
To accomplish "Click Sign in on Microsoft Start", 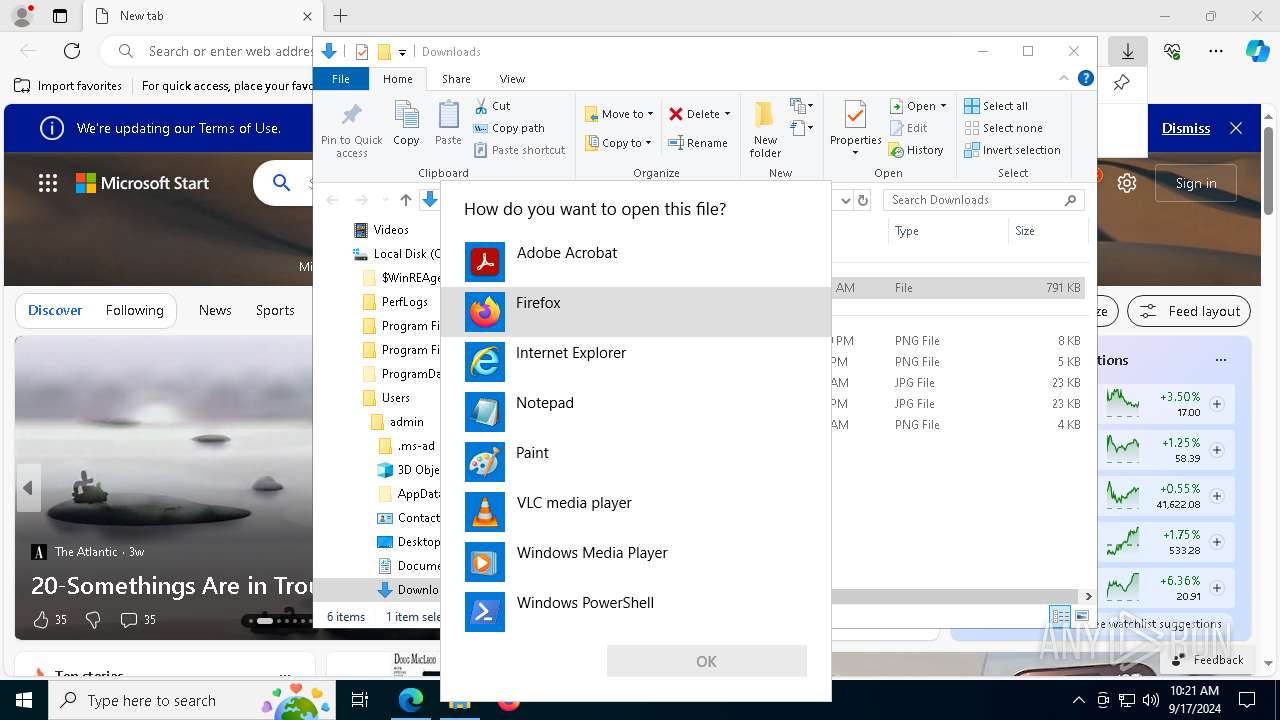I will [1196, 183].
